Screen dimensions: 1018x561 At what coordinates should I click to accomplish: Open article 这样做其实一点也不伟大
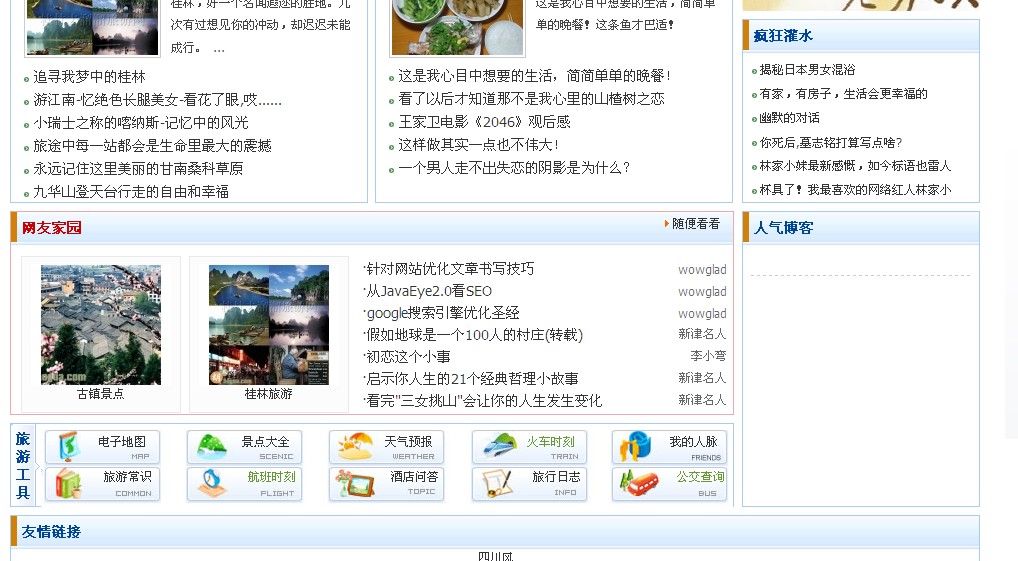point(478,144)
